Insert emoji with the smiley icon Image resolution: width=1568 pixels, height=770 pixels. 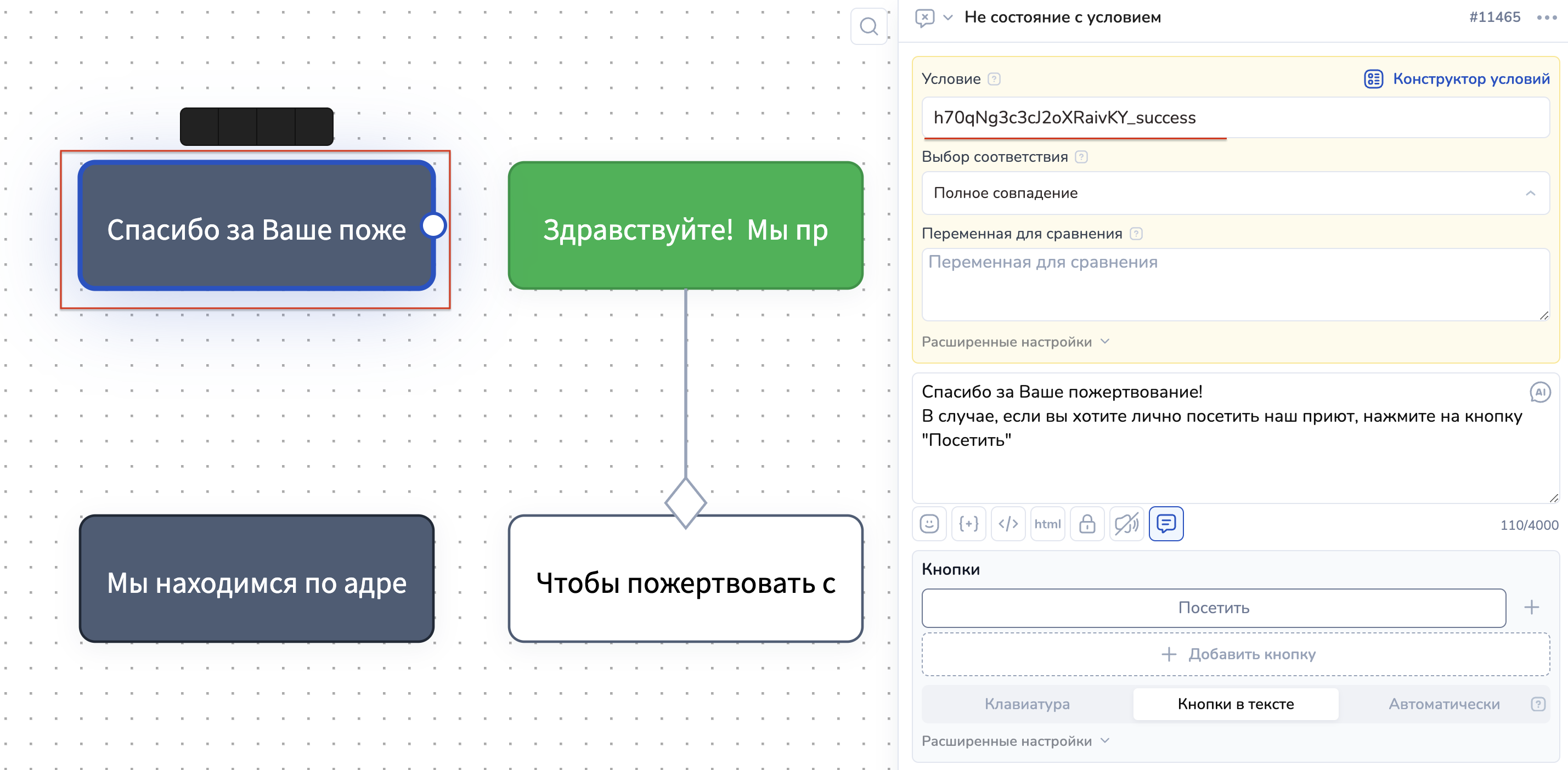(929, 523)
